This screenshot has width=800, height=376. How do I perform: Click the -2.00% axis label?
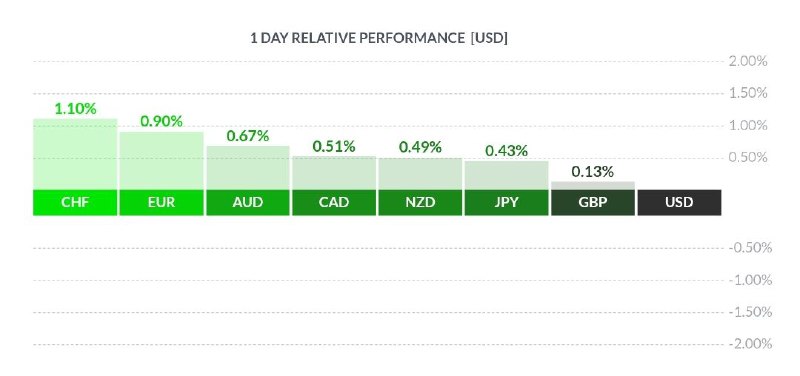[748, 344]
